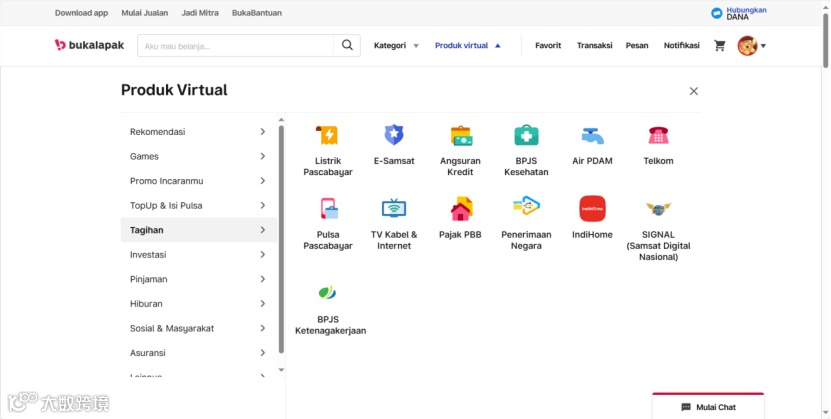Expand Promo Incaranmu chevron

click(x=263, y=181)
